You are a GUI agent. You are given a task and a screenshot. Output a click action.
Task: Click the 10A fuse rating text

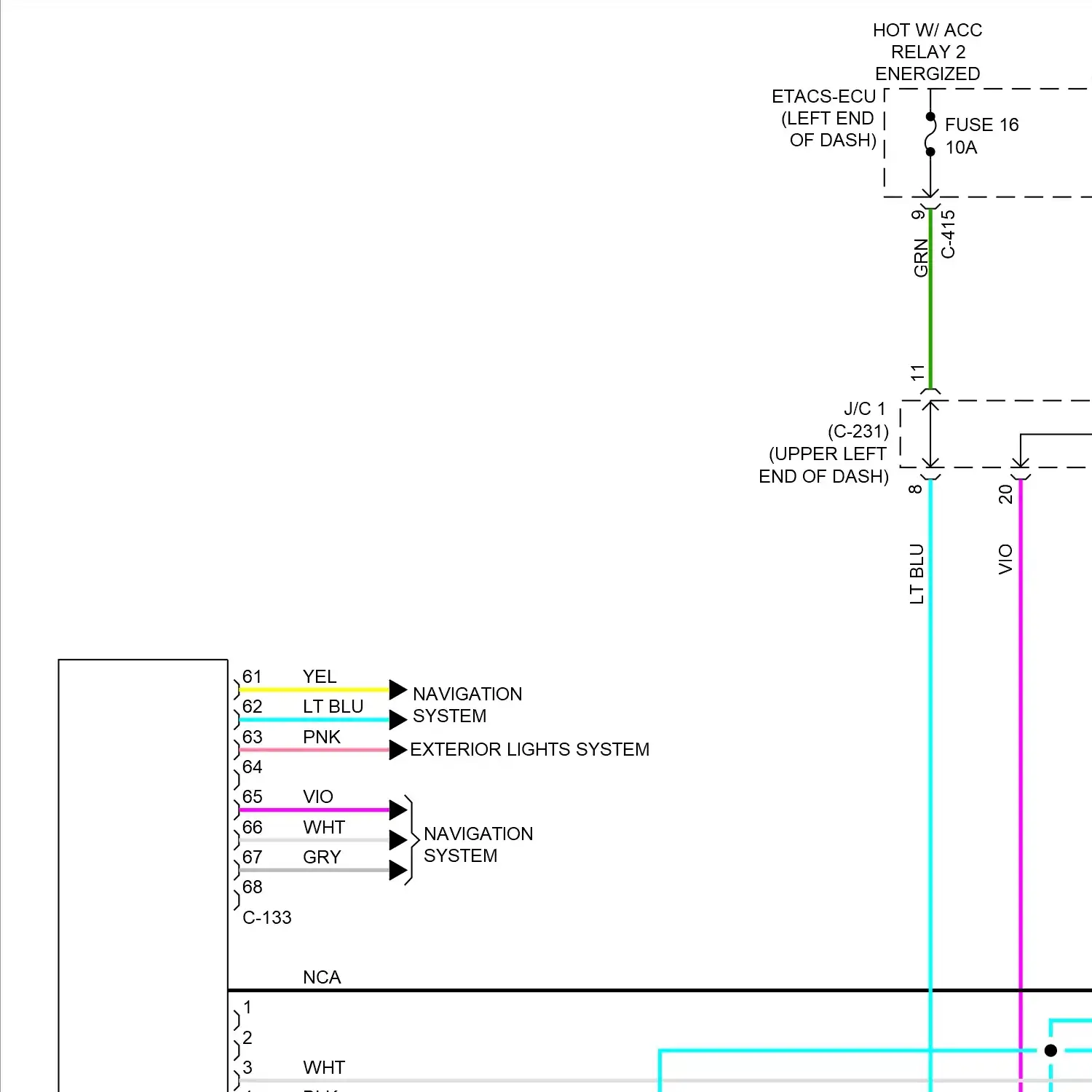pos(961,148)
